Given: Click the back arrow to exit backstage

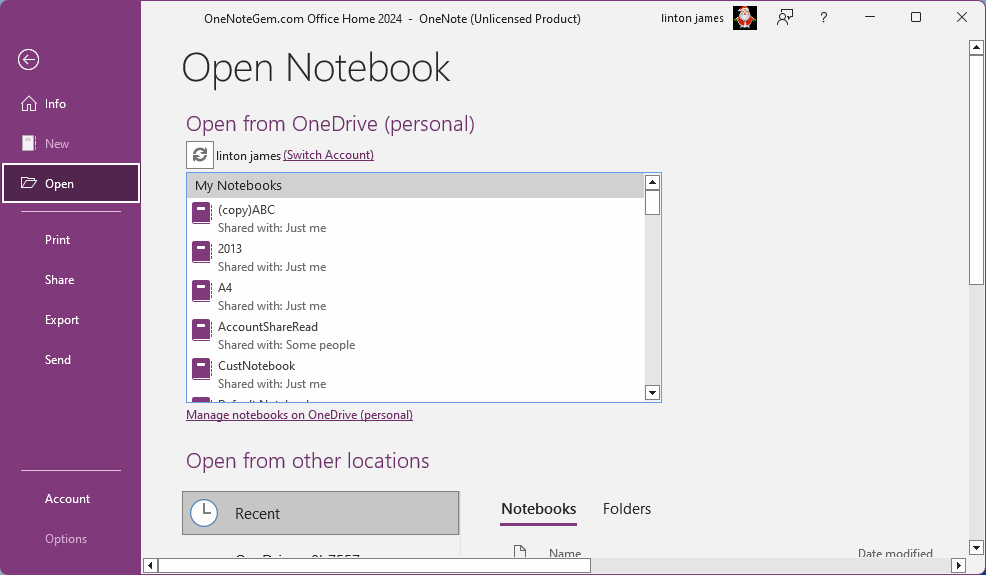Looking at the screenshot, I should (x=28, y=60).
